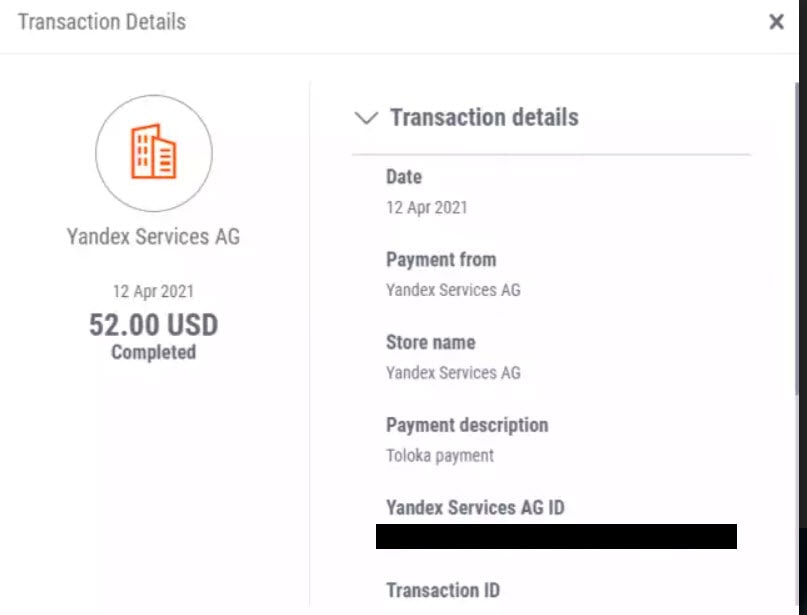Screen dimensions: 807x615
Task: Click the Date field label
Action: pos(404,177)
